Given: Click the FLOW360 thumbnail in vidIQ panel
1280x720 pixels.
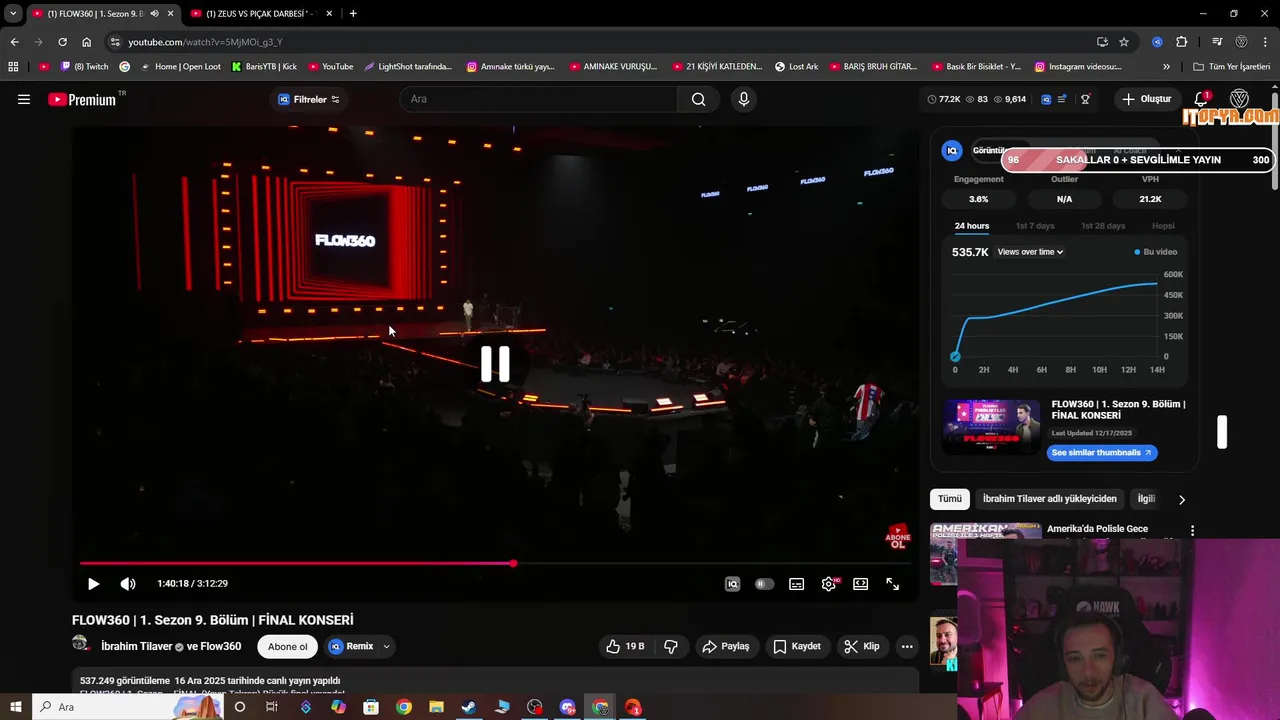Looking at the screenshot, I should click(x=991, y=427).
